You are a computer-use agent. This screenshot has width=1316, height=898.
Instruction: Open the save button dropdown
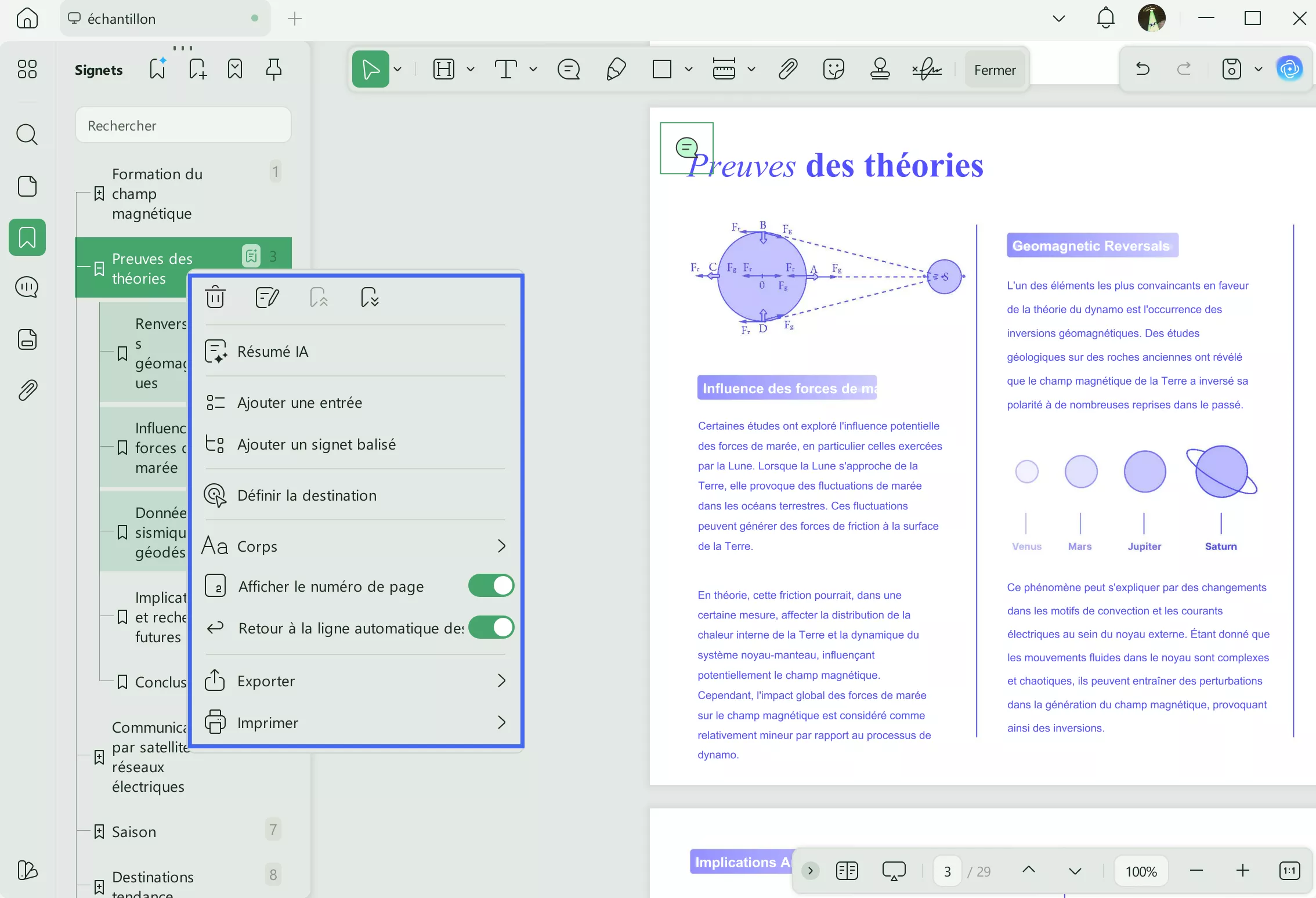1258,68
